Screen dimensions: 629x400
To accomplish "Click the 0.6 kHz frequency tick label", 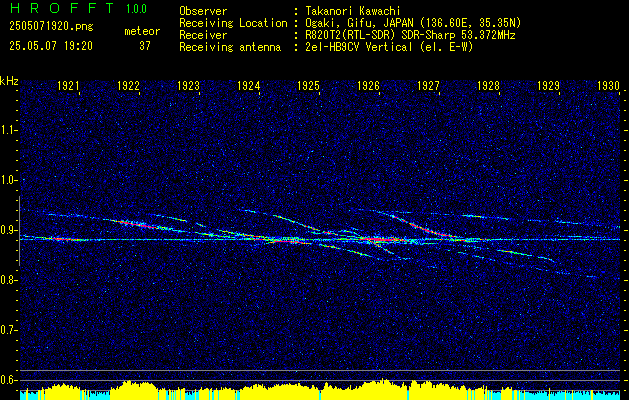I will point(8,380).
